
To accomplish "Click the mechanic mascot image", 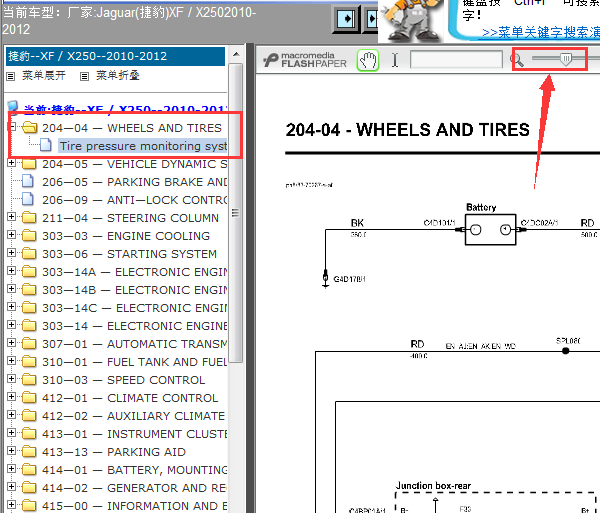I will coord(412,20).
